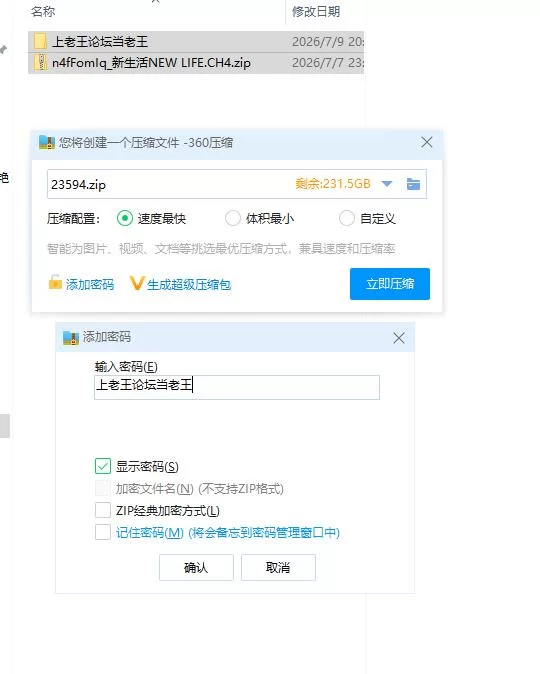Sort by the 修改日期 column header
540x674 pixels.
pyautogui.click(x=316, y=11)
